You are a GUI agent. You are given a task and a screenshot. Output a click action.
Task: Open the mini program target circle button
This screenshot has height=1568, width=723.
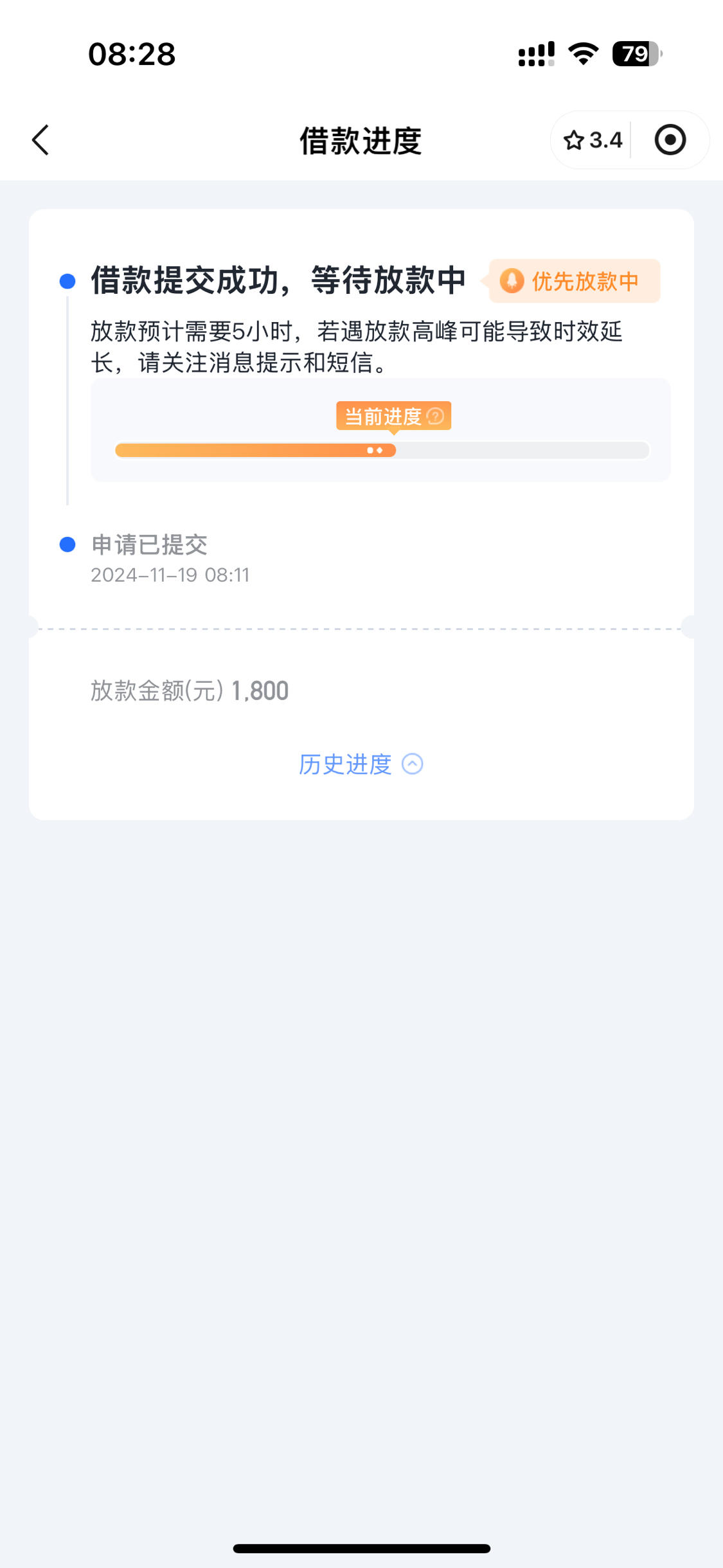click(670, 140)
